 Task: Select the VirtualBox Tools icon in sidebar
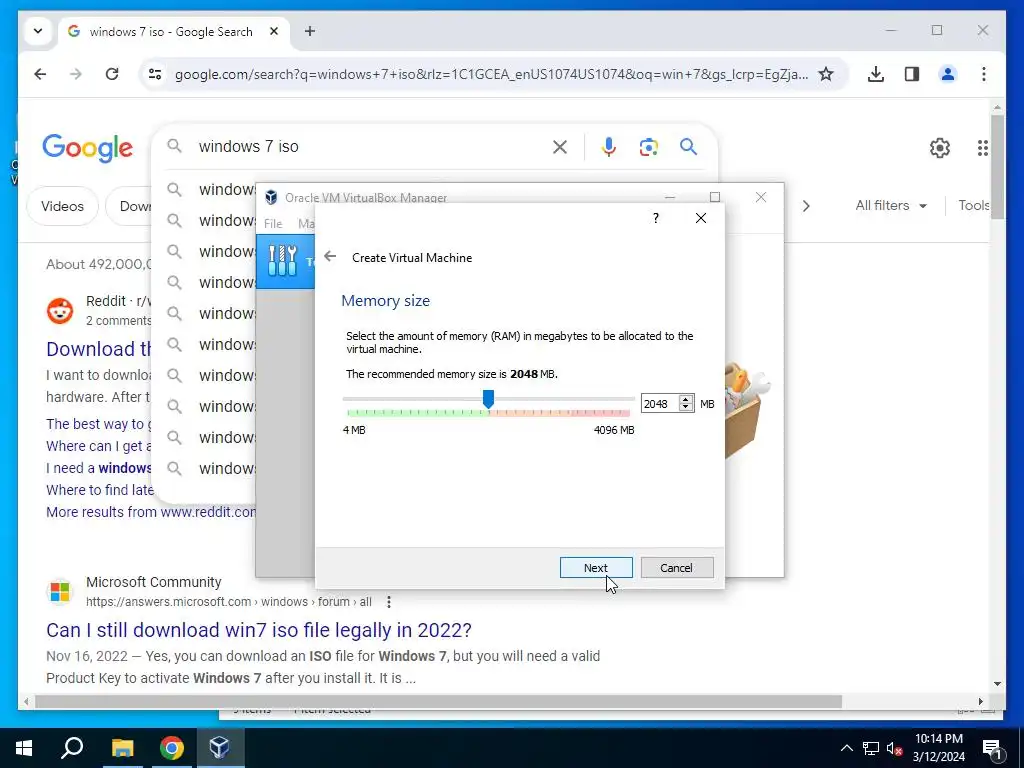click(x=282, y=261)
